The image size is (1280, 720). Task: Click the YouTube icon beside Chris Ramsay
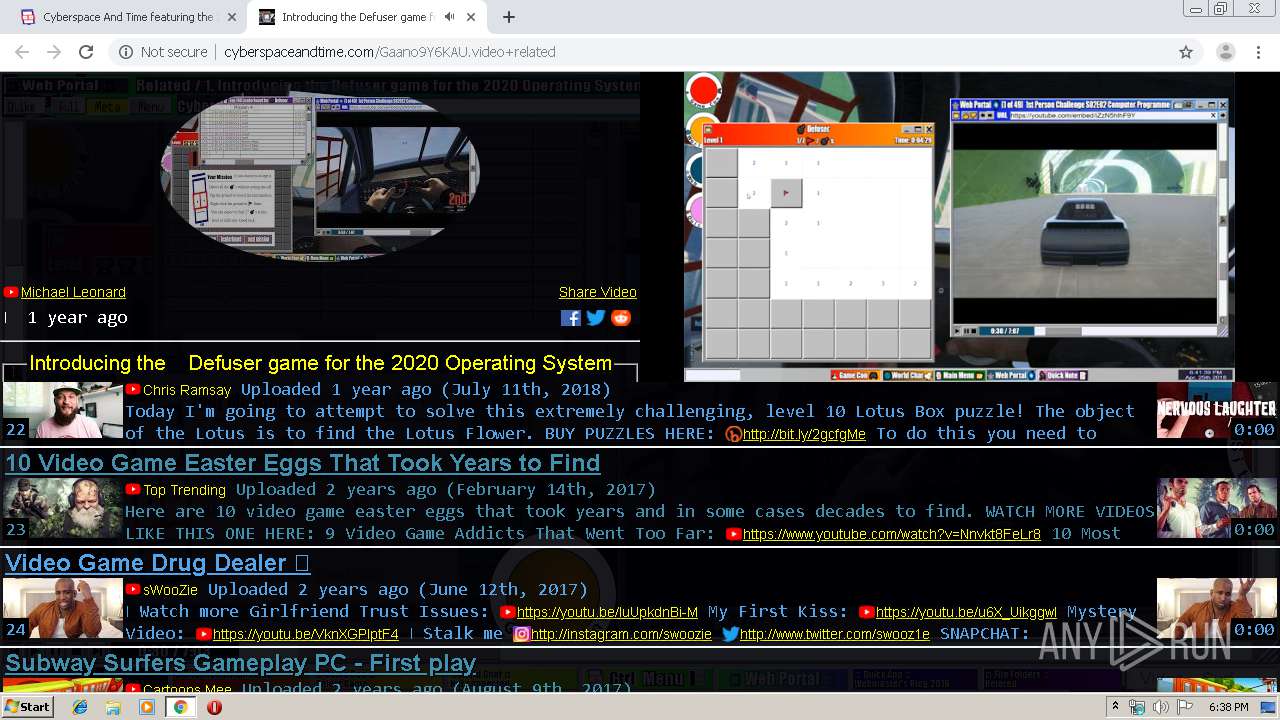click(132, 390)
